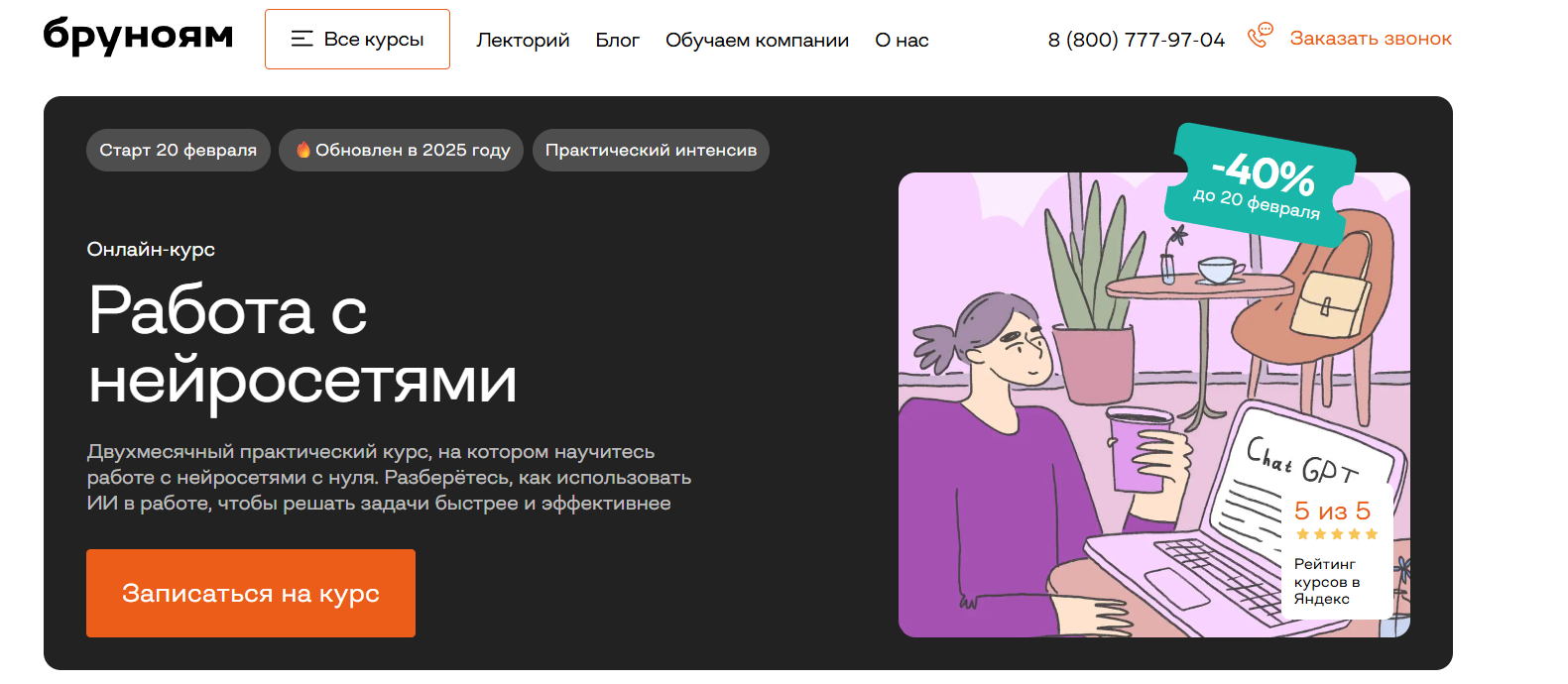Click the Записаться на курс button
This screenshot has height=684, width=1568.
click(x=251, y=593)
